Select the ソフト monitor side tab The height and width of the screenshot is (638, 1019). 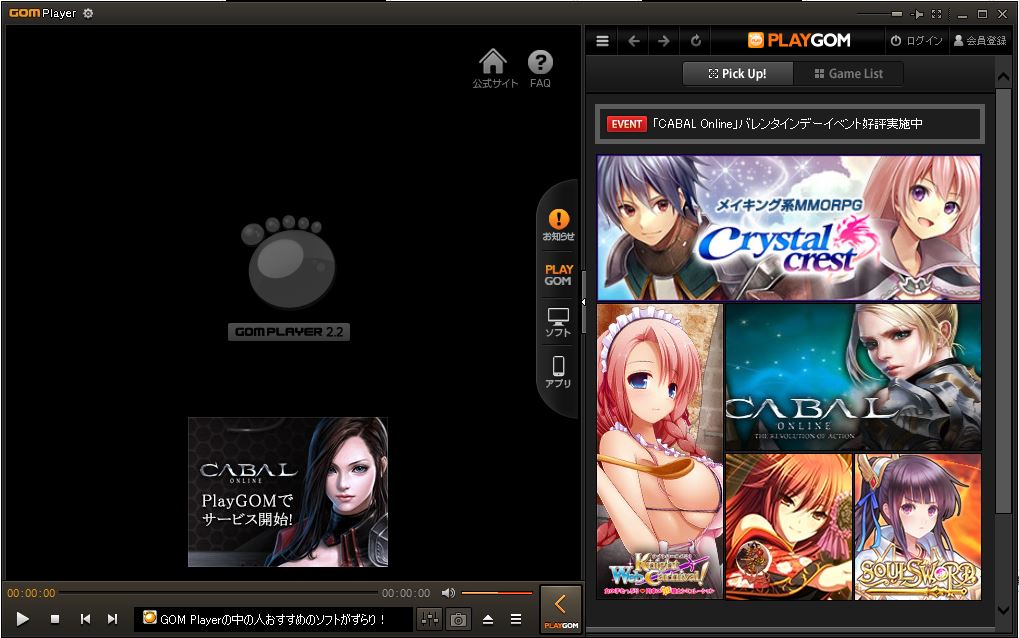(x=558, y=322)
